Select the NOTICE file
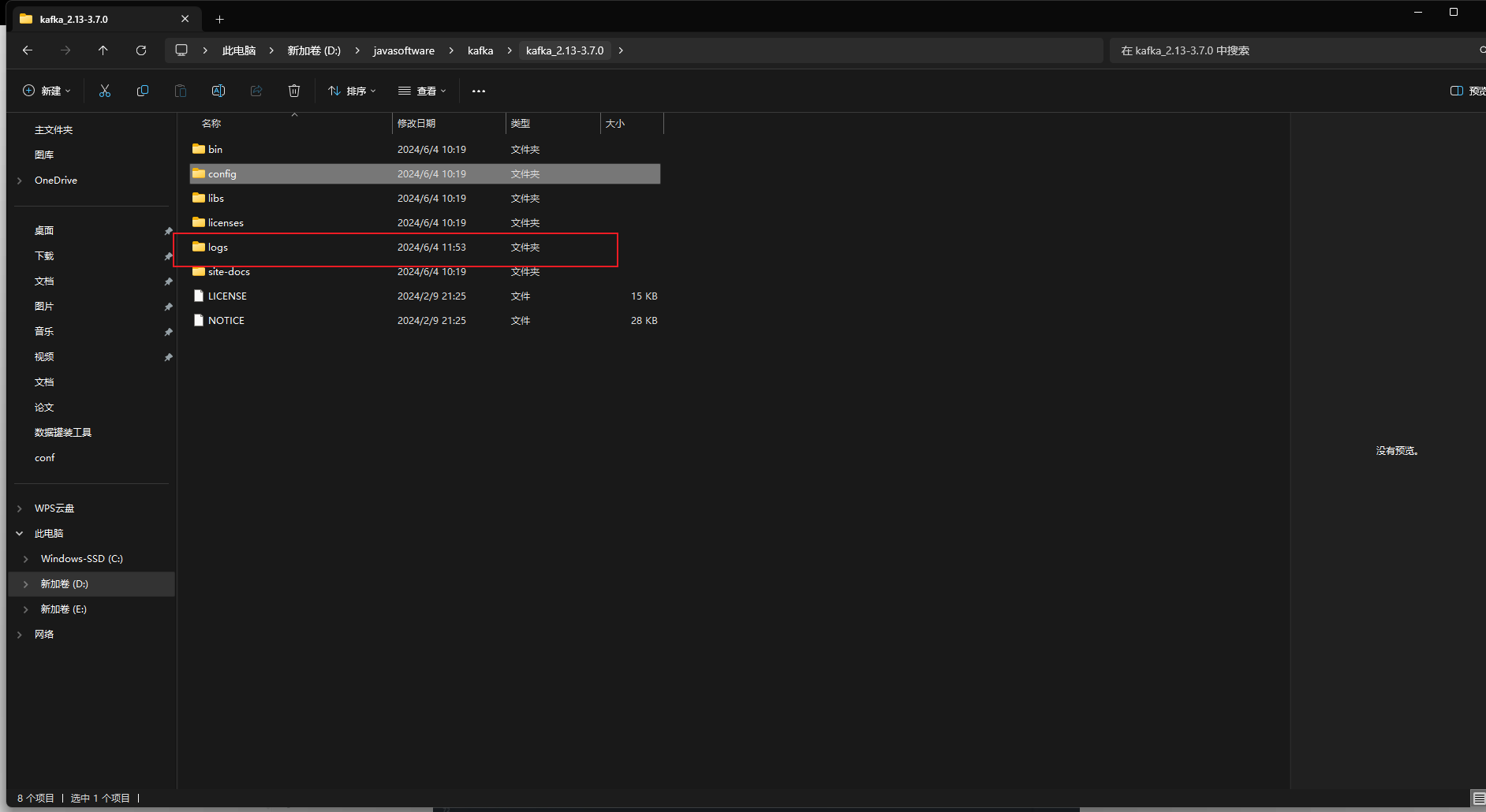The image size is (1486, 812). pyautogui.click(x=425, y=320)
